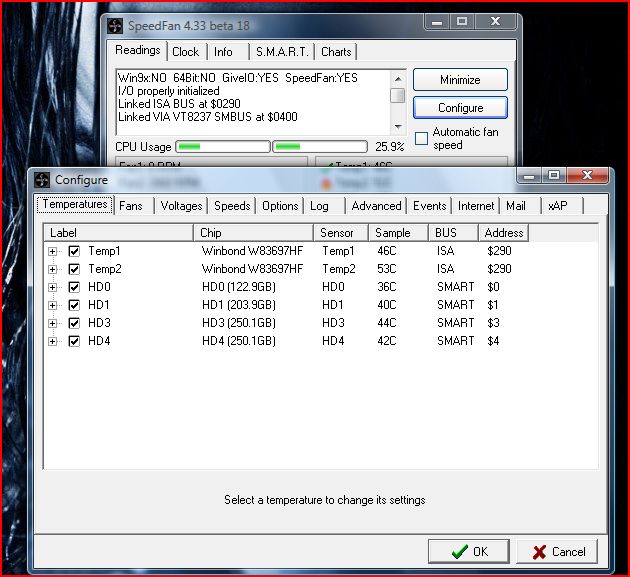The height and width of the screenshot is (577, 630).
Task: Uncheck the HD4 checkbox
Action: [x=74, y=342]
